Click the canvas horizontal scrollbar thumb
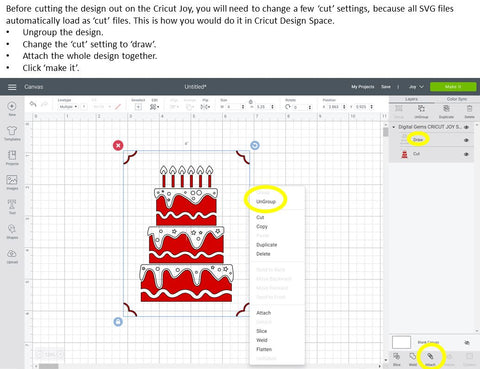Image resolution: width=480 pixels, height=369 pixels. coord(49,366)
